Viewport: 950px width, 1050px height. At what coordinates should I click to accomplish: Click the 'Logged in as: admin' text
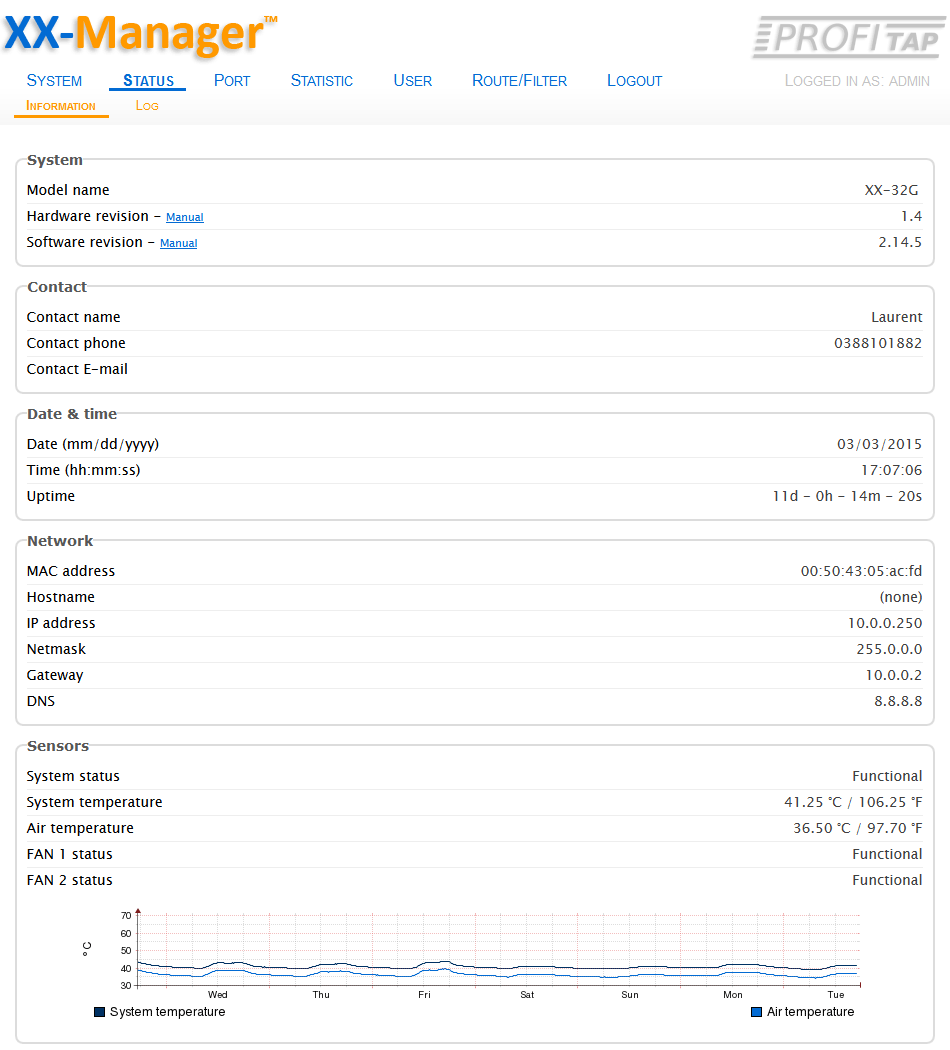tap(857, 81)
